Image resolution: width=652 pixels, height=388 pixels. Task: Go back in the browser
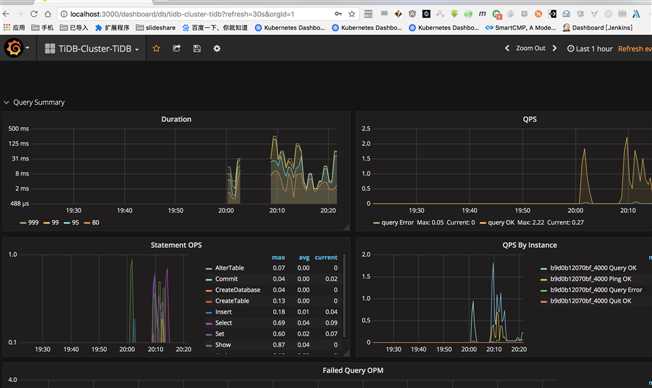pyautogui.click(x=6, y=14)
